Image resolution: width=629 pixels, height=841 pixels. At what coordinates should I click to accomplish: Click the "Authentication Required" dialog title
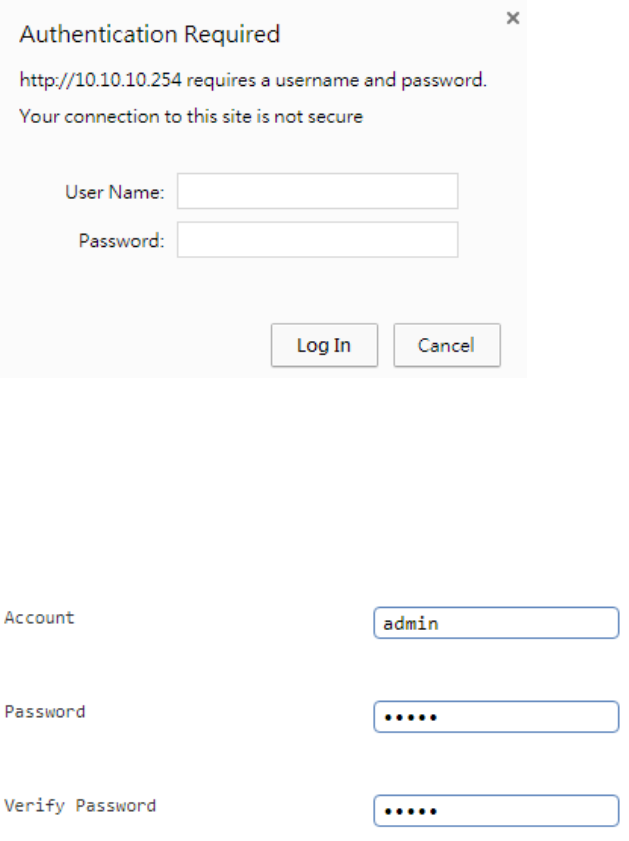pos(150,35)
